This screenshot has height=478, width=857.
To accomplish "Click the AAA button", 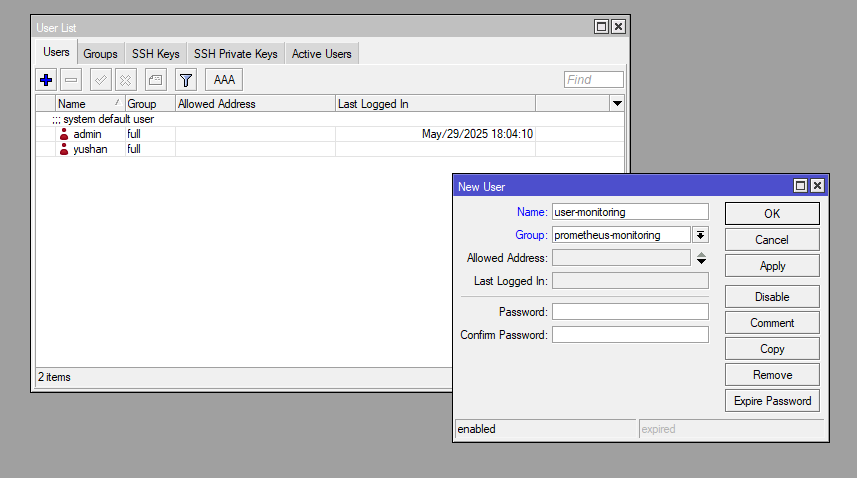I will click(224, 80).
